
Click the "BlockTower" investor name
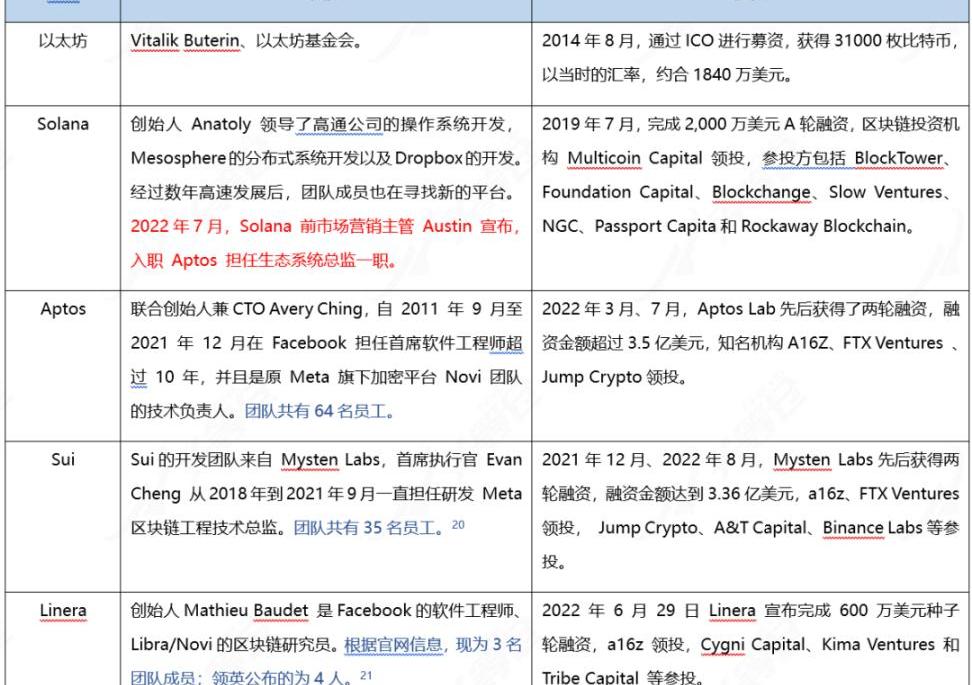coord(898,158)
